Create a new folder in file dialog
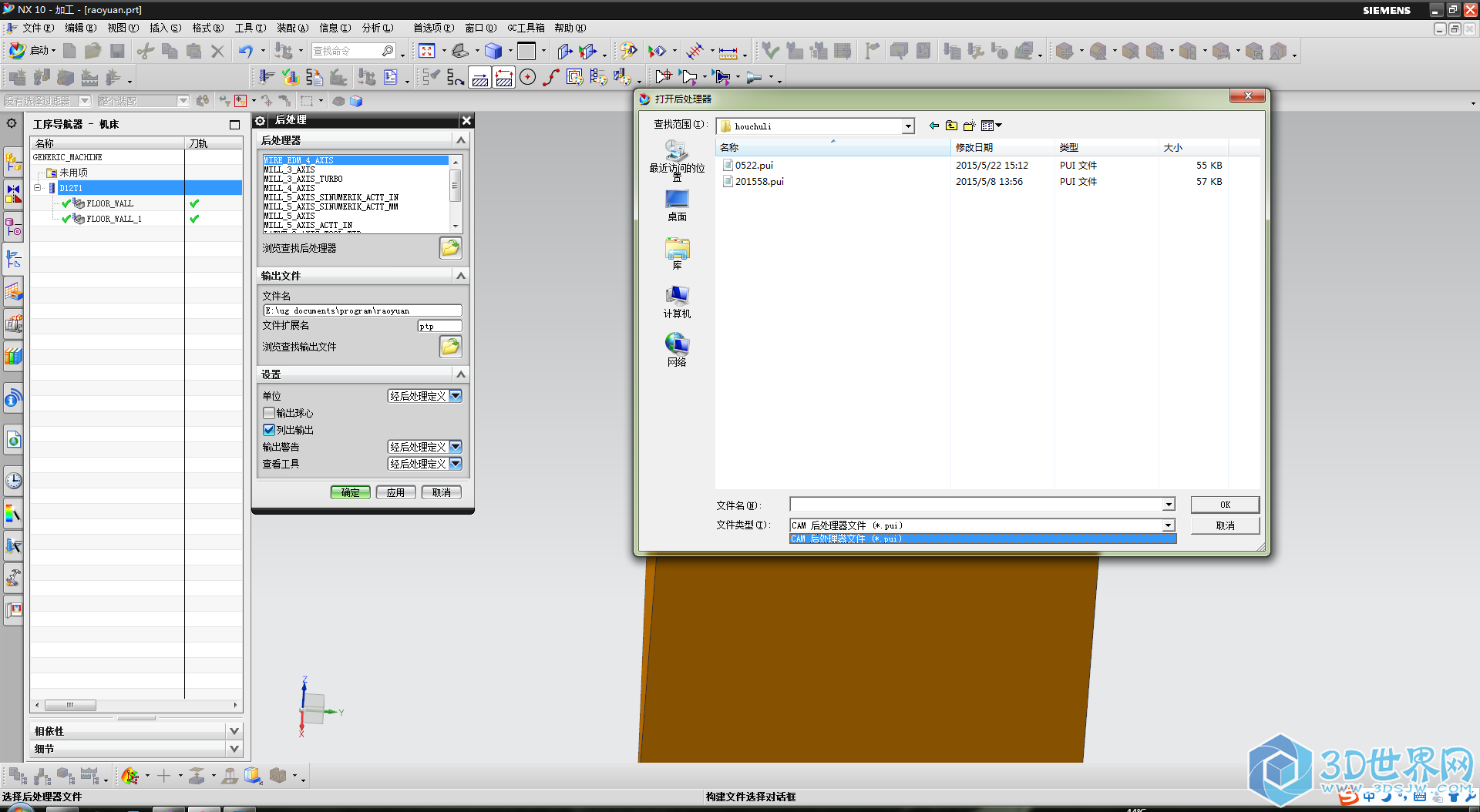The image size is (1480, 812). coord(969,126)
